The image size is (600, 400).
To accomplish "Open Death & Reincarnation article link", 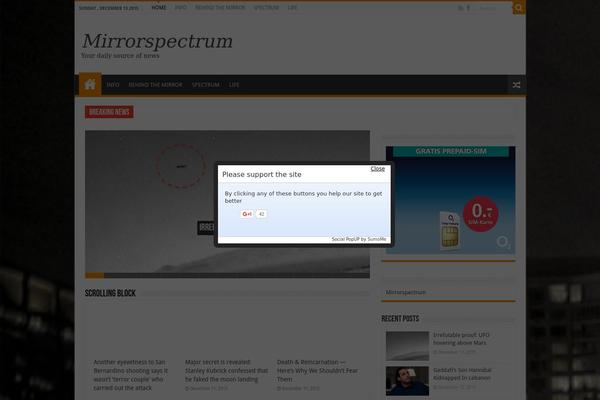I will 317,371.
